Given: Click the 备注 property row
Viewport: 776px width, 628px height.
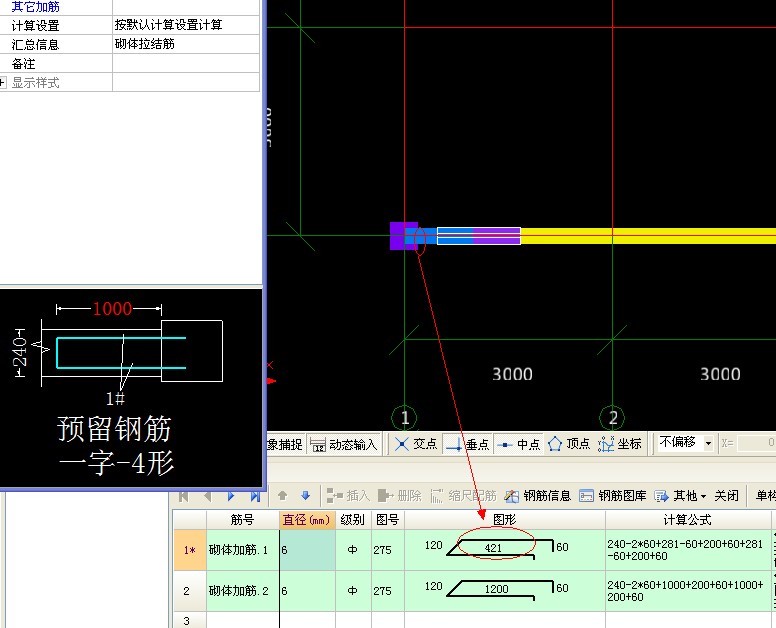Looking at the screenshot, I should coord(130,64).
